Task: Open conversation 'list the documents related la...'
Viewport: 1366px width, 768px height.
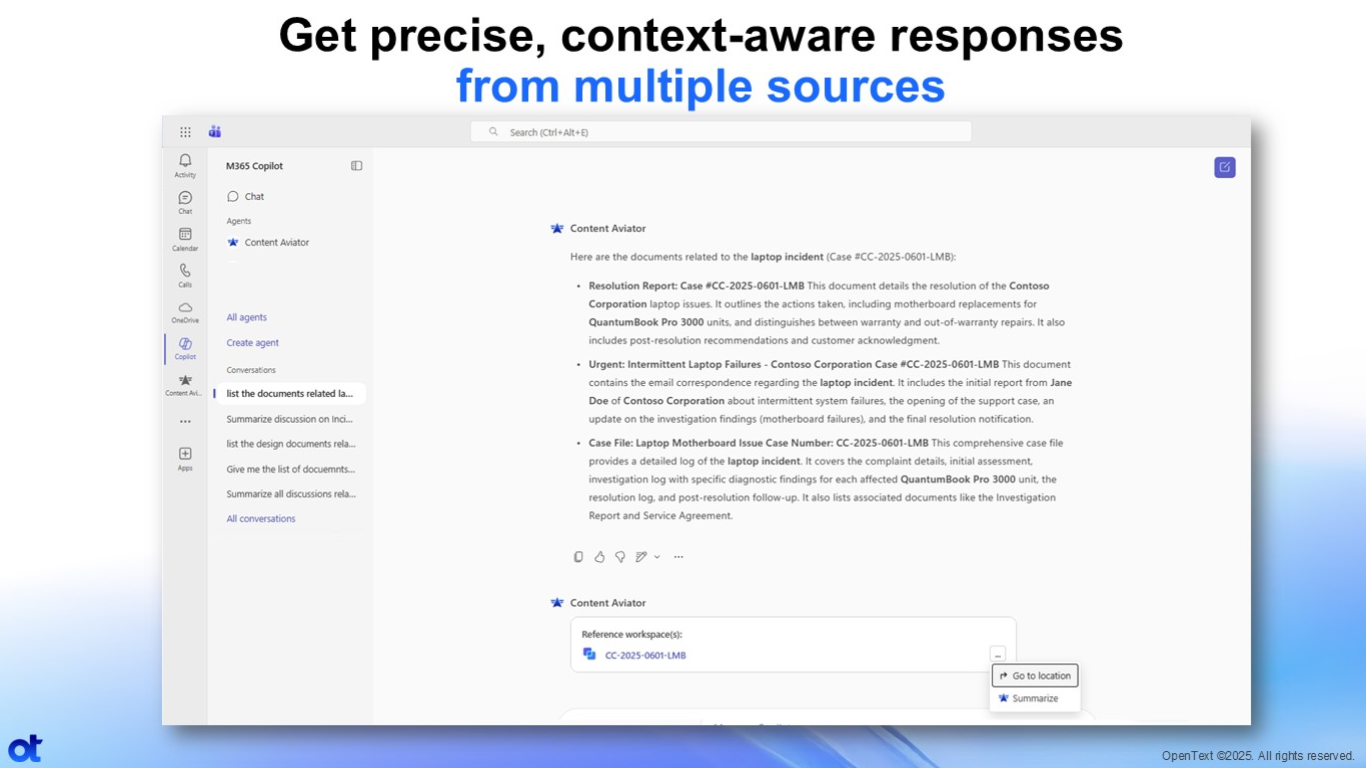Action: [x=289, y=393]
